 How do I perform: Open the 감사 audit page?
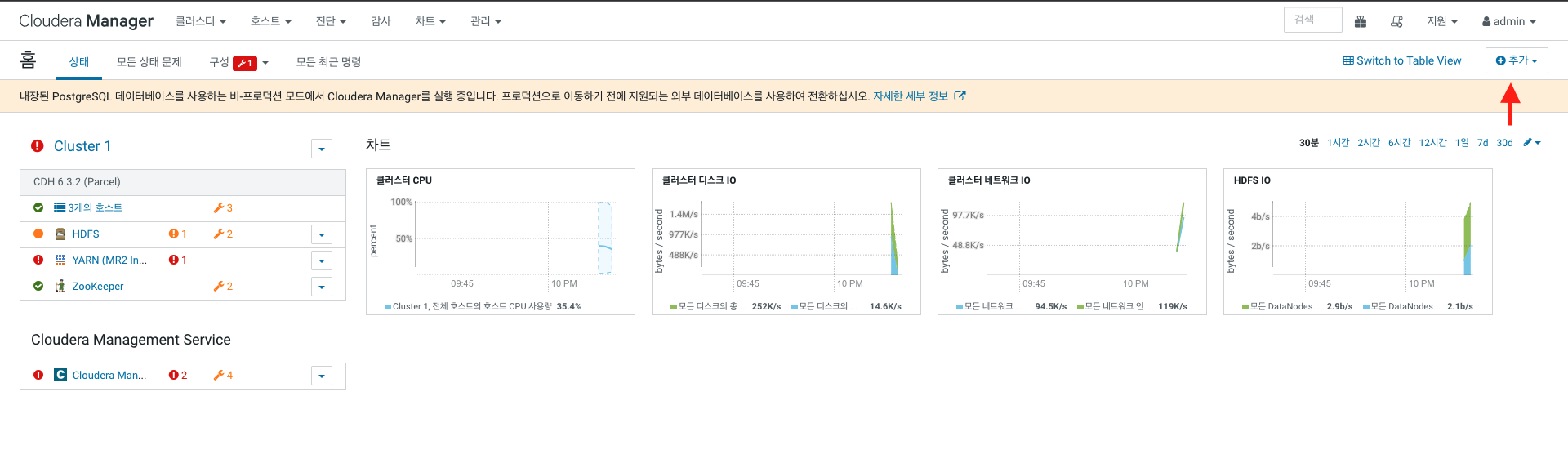381,21
